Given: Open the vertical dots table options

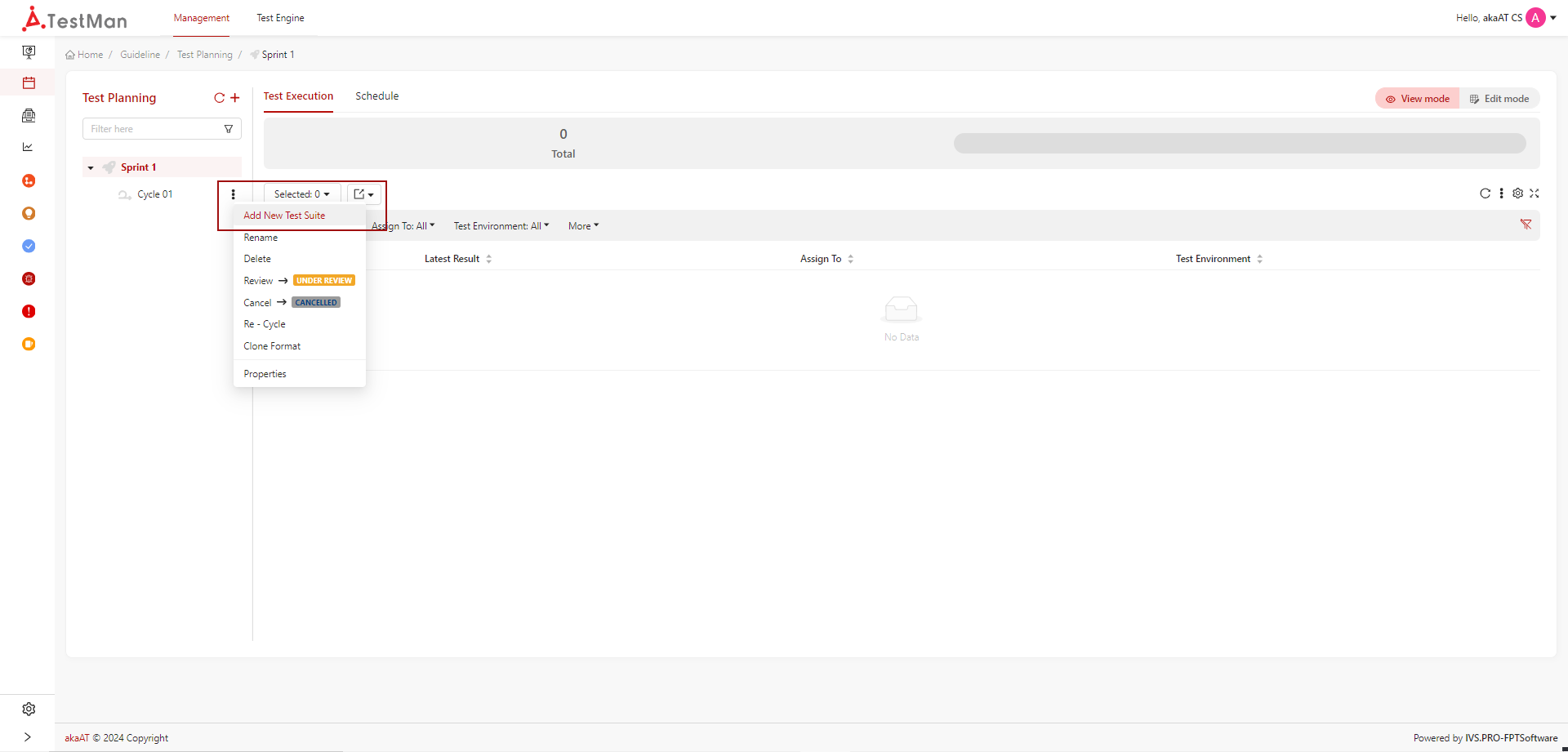Looking at the screenshot, I should (1501, 194).
